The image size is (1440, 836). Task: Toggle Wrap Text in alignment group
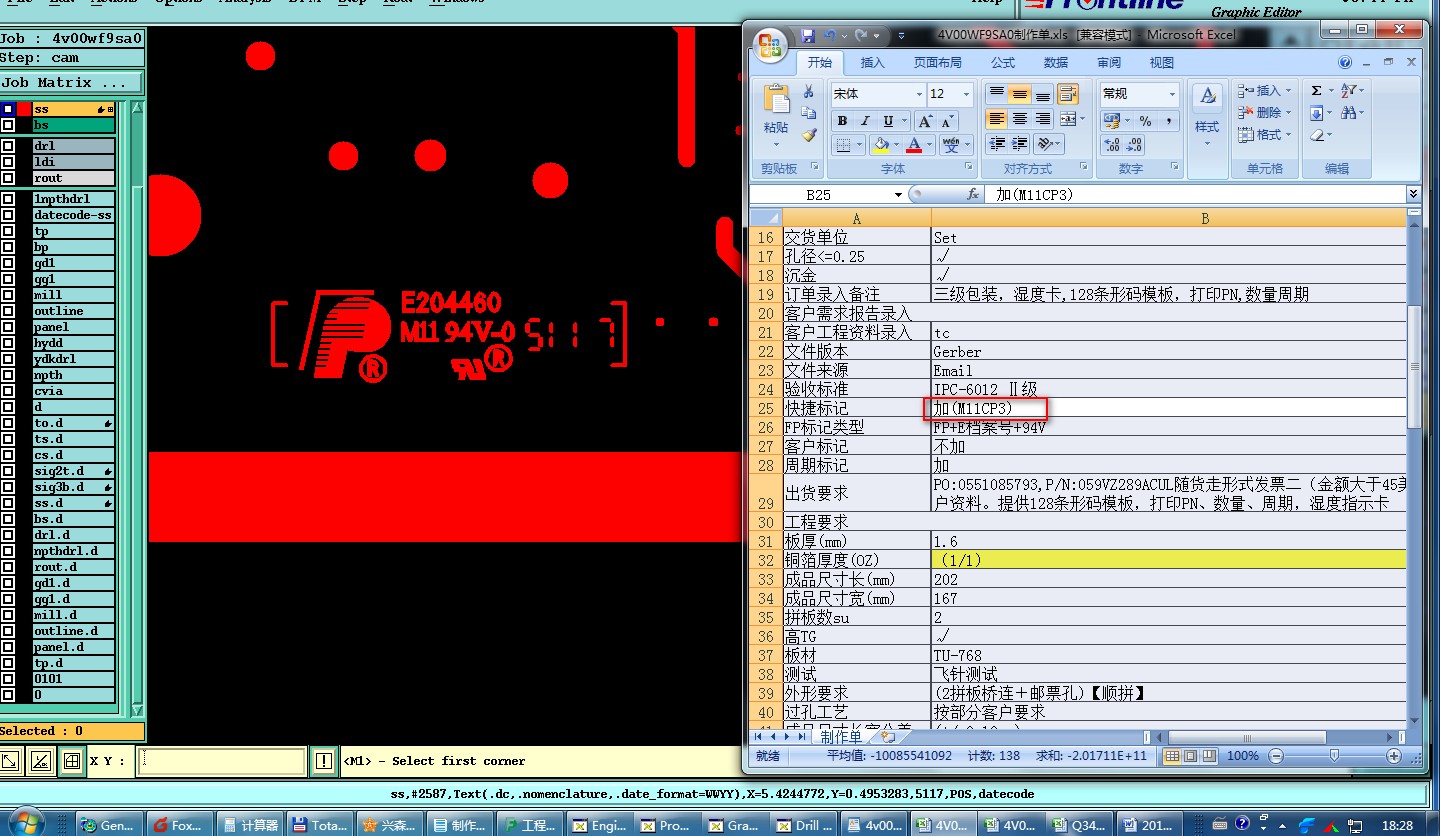pyautogui.click(x=1068, y=94)
